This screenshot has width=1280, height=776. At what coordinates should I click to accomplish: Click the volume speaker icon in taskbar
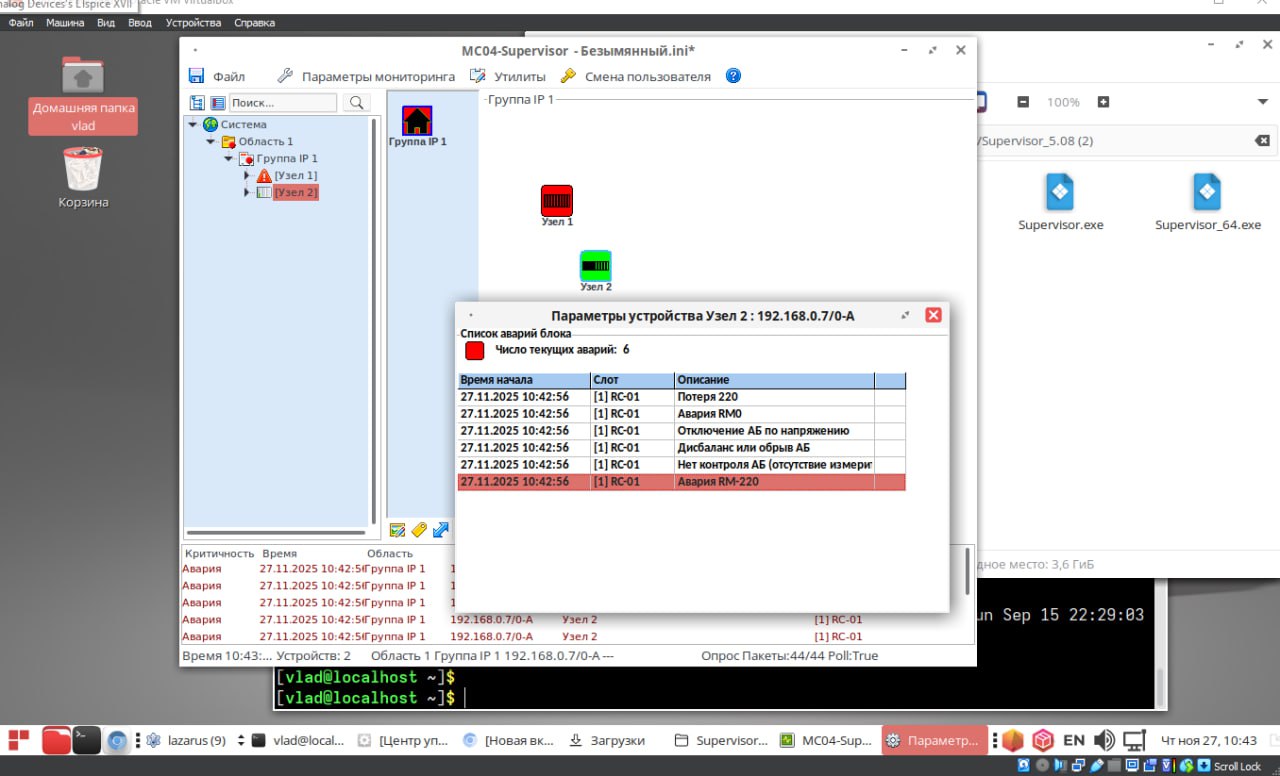(x=1104, y=740)
